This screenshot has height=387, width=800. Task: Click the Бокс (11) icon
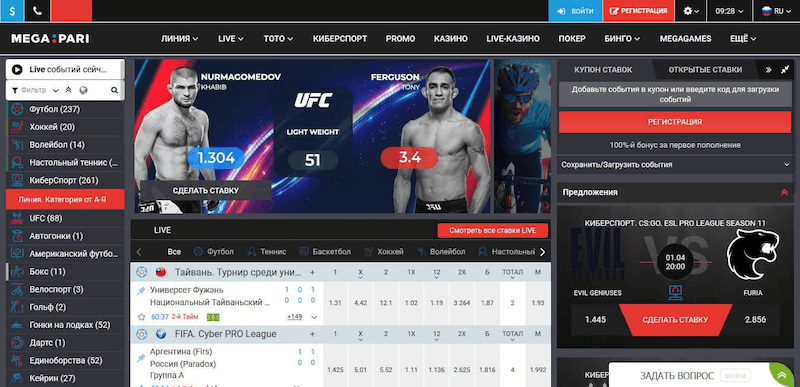point(17,271)
